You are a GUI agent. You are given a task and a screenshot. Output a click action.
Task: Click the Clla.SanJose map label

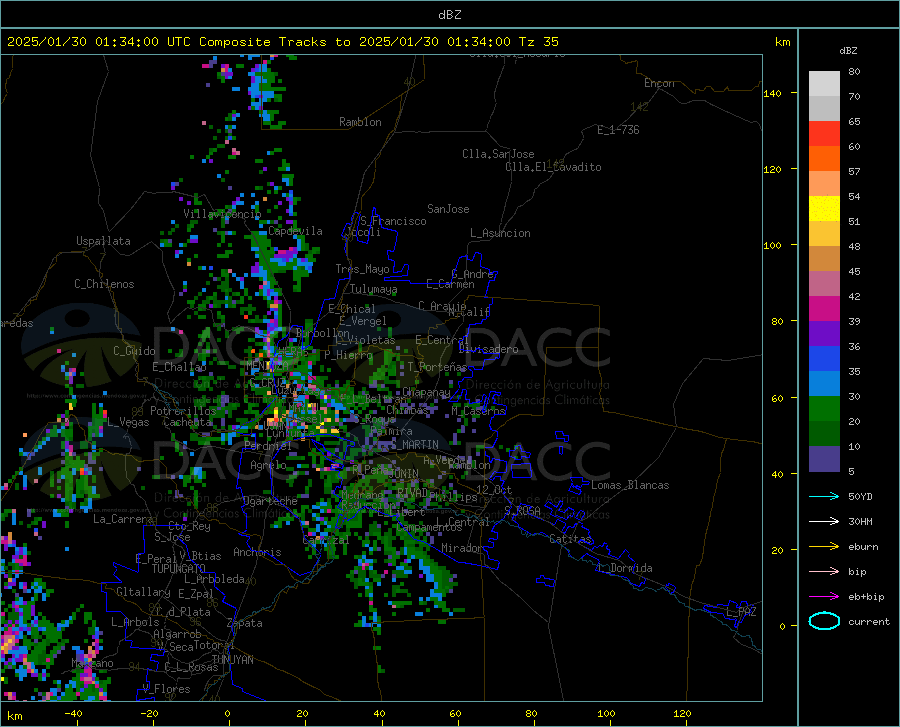click(498, 154)
